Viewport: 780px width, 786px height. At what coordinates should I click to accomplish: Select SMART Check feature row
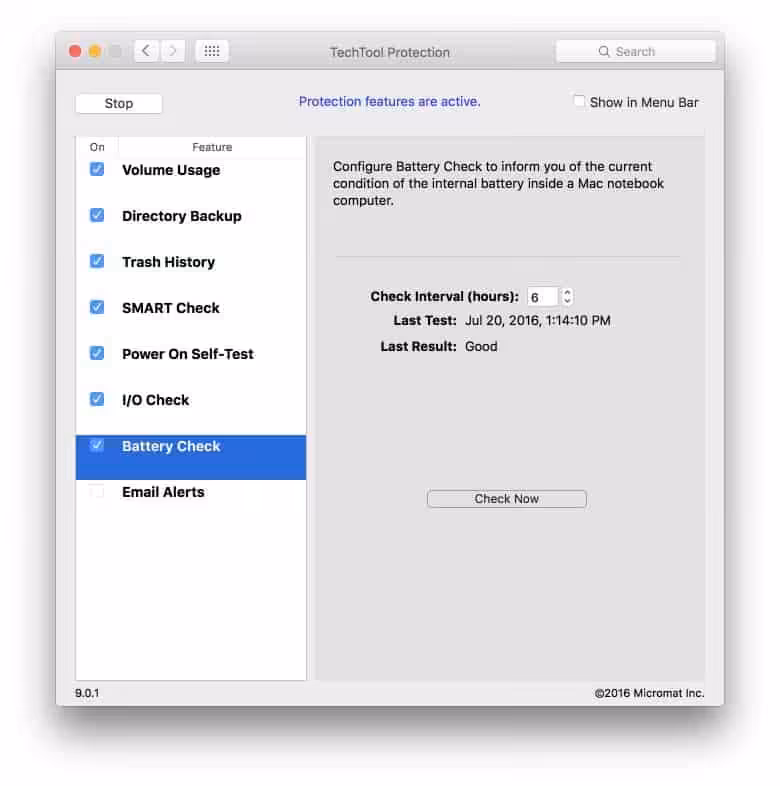[x=191, y=320]
